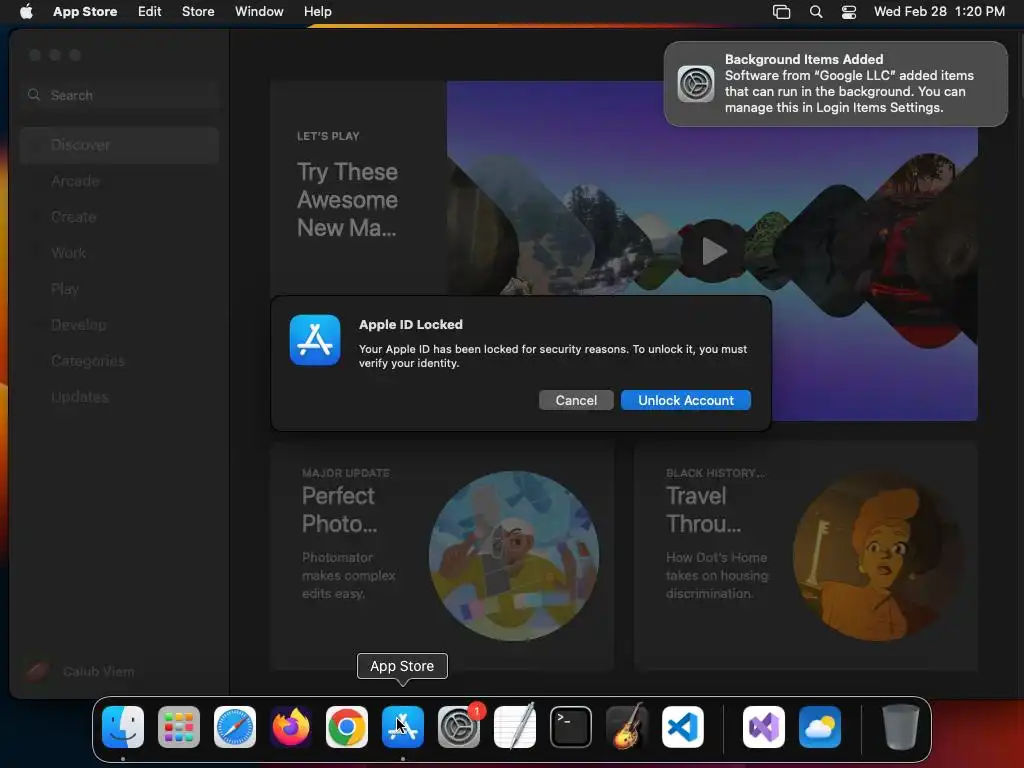Open the Help menu

(317, 11)
